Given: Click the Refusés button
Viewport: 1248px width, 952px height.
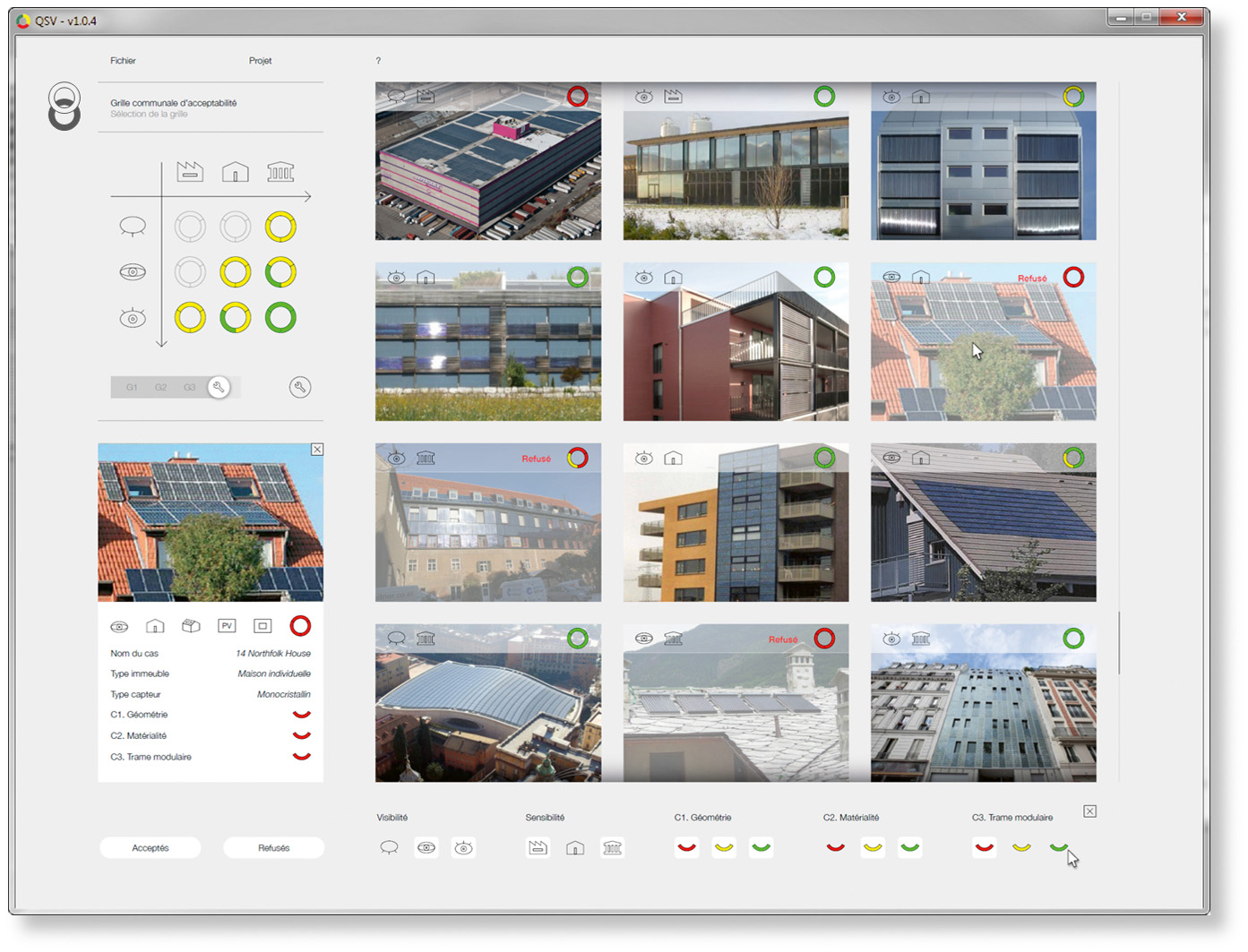Looking at the screenshot, I should 273,848.
